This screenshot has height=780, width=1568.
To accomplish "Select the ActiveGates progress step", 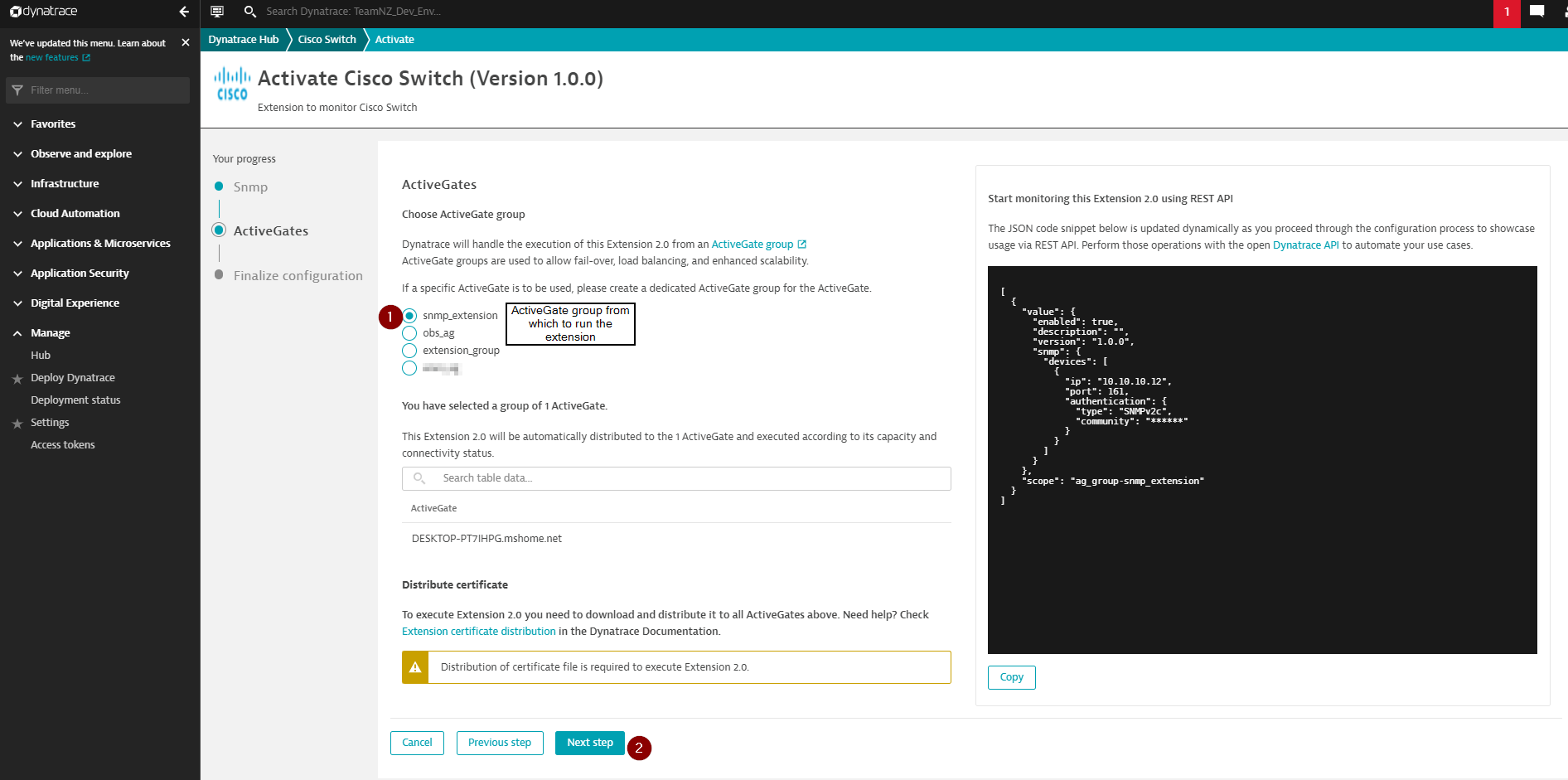I will pos(271,231).
